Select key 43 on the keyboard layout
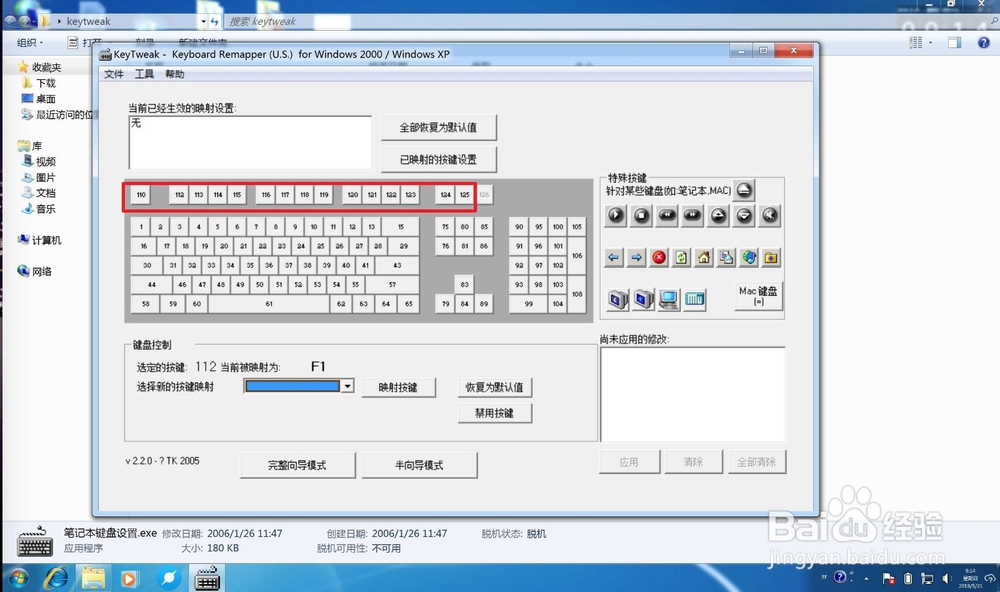This screenshot has height=592, width=1000. (x=397, y=265)
